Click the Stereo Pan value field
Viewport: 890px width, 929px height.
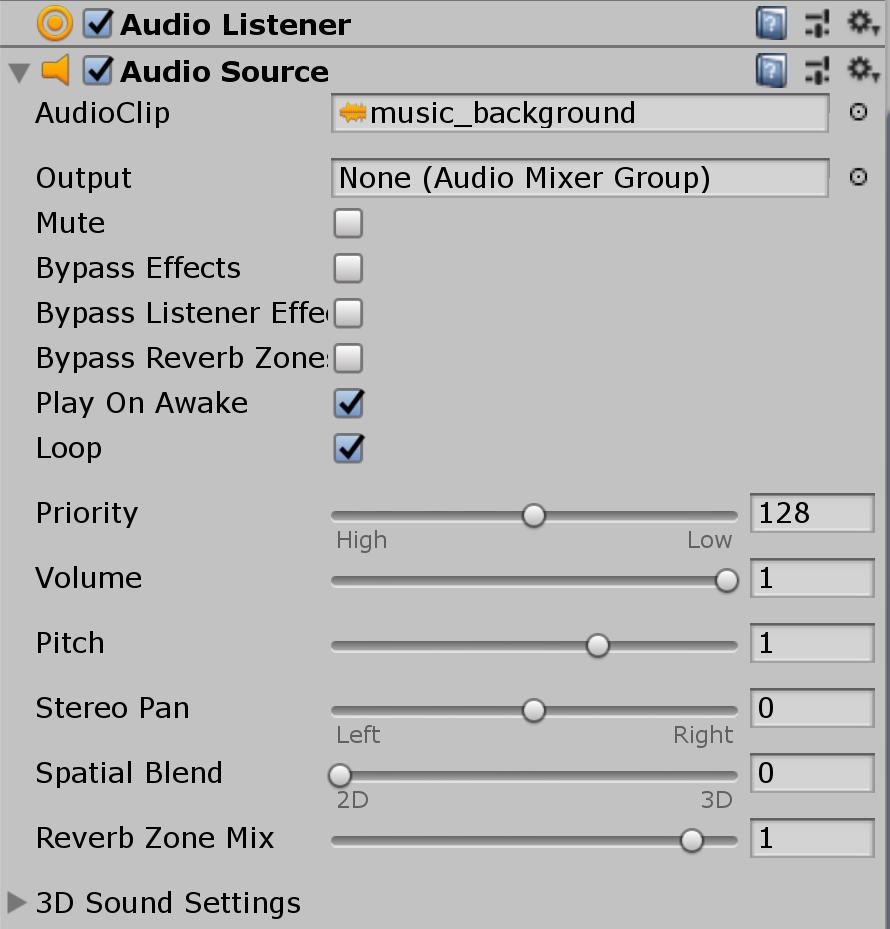812,708
